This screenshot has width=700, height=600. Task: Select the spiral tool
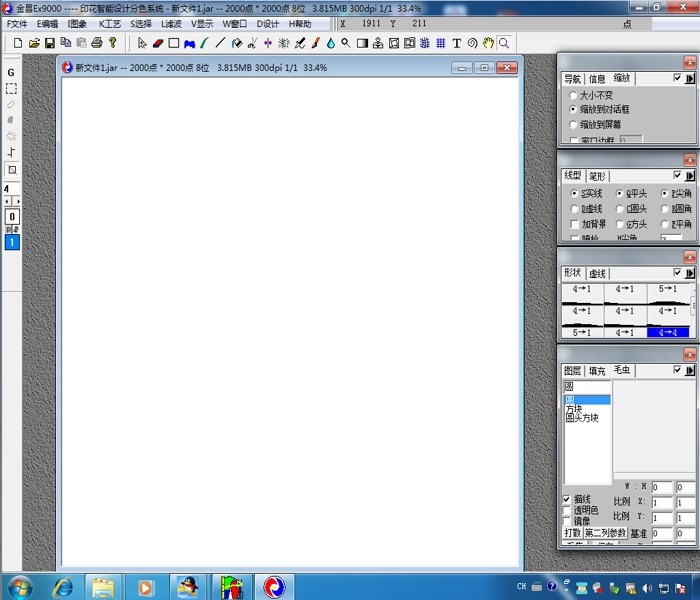pyautogui.click(x=472, y=43)
